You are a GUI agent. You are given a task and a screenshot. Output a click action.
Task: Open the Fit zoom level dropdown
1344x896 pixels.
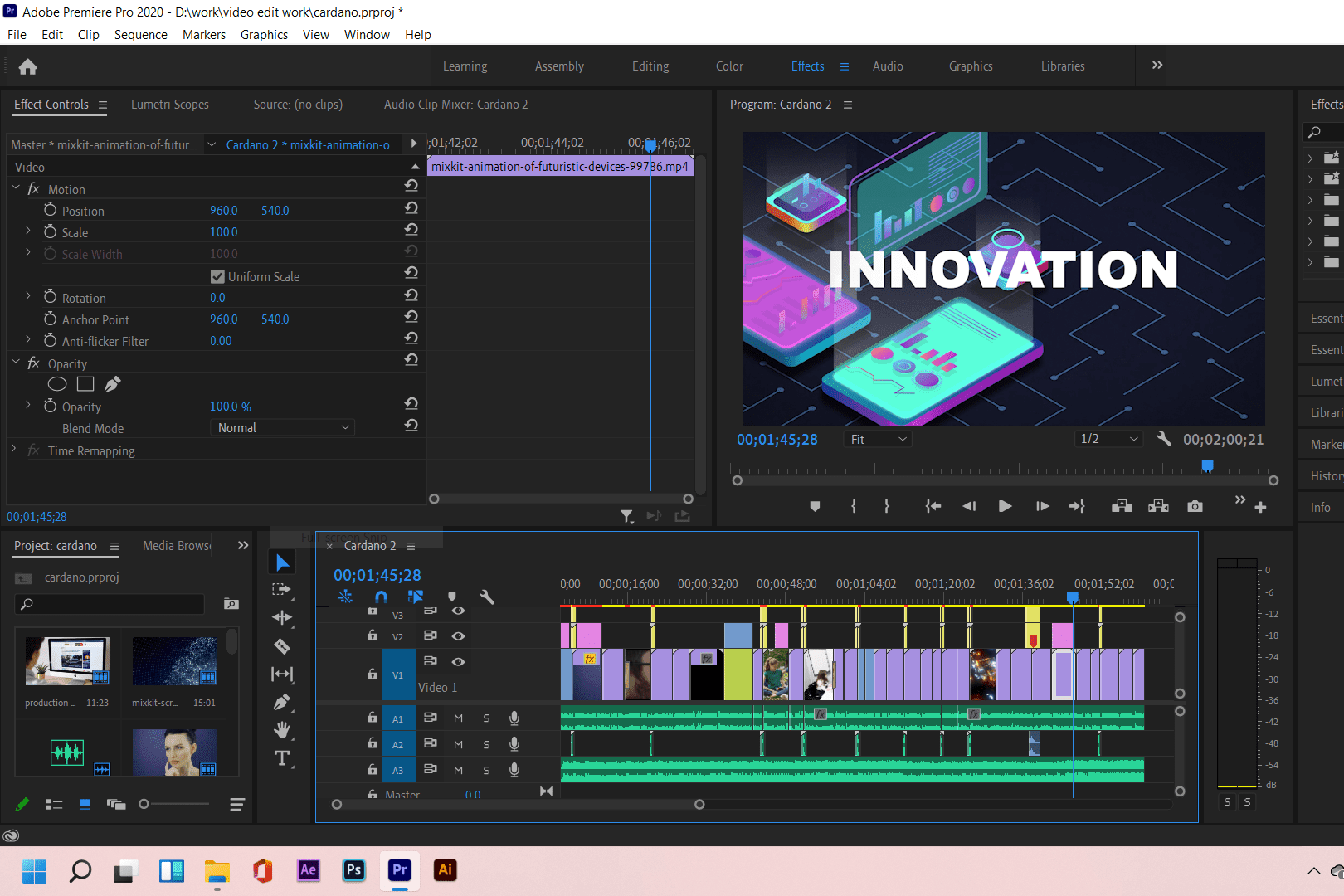(878, 440)
